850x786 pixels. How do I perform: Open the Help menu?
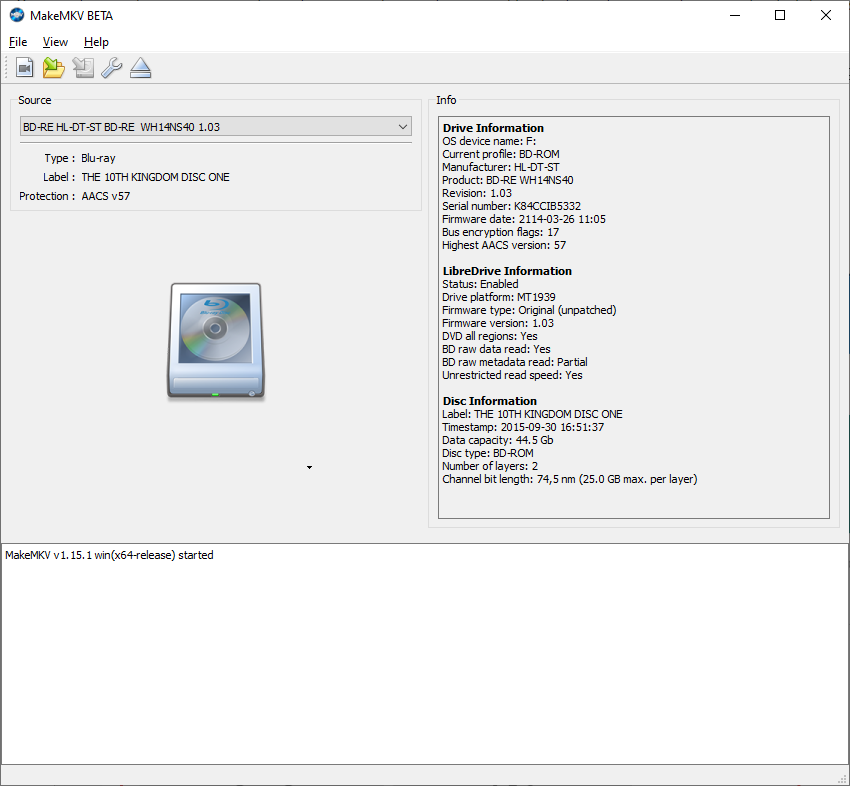point(96,42)
